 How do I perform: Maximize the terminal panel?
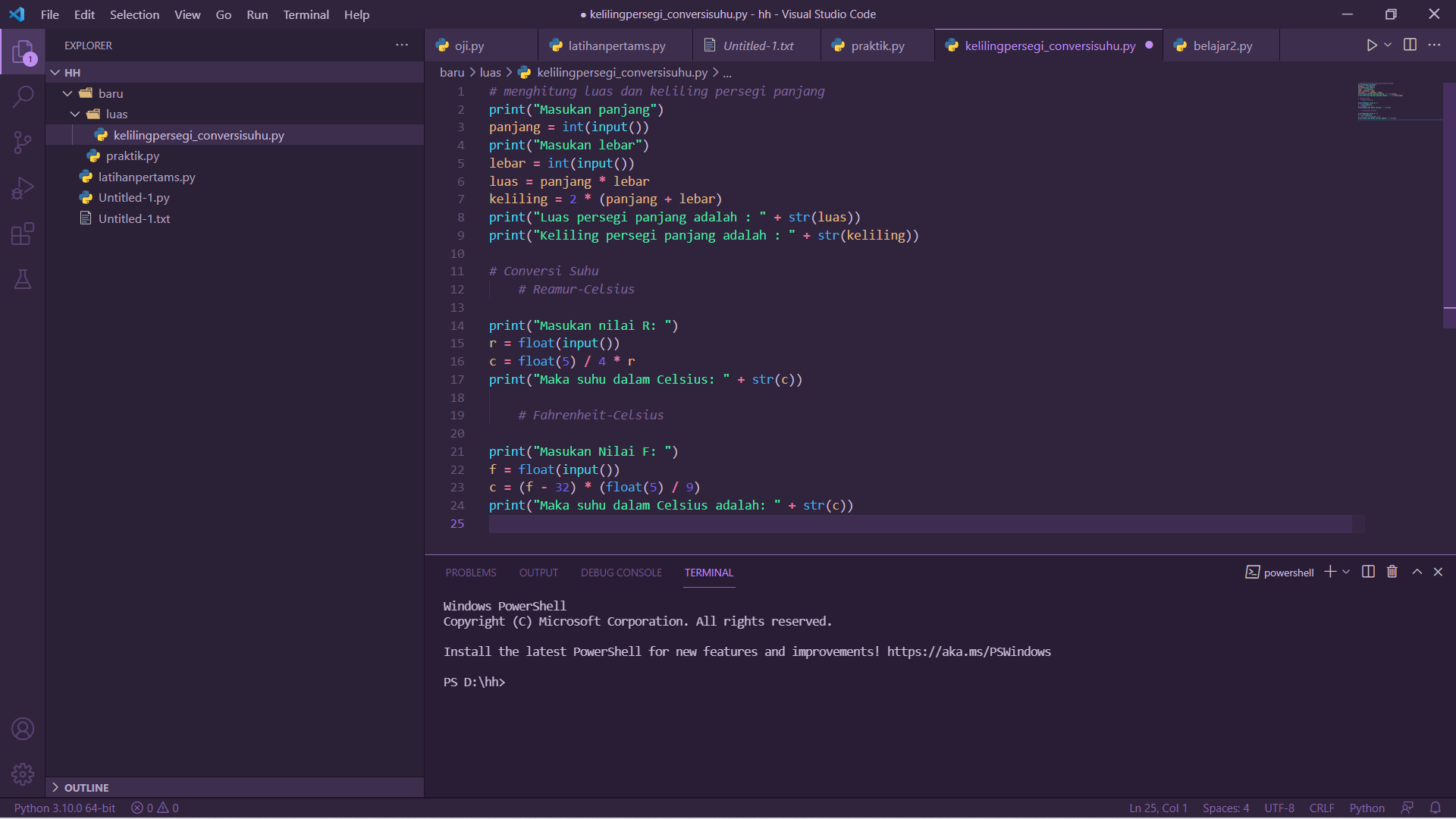1417,572
